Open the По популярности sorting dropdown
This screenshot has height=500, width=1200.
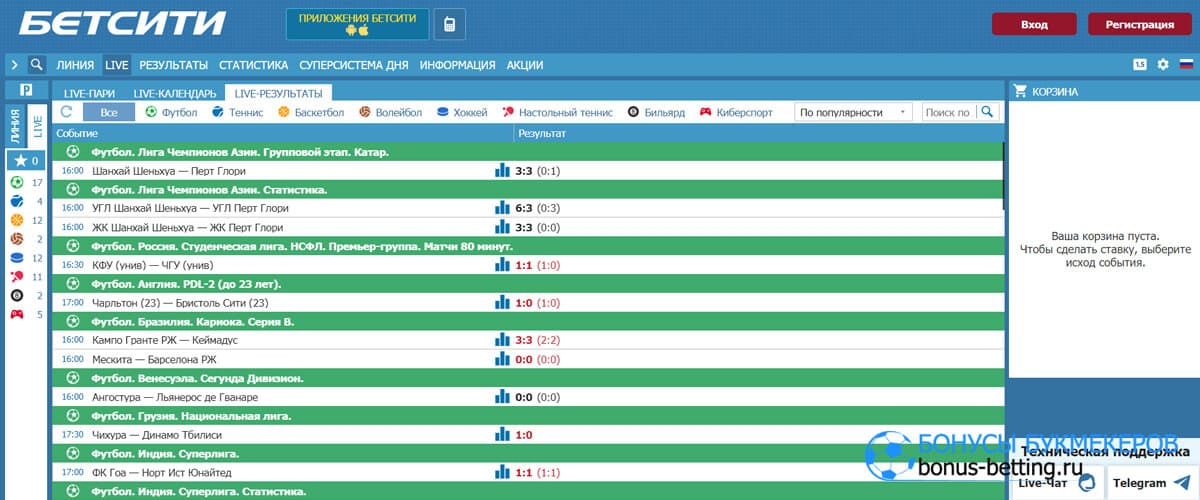coord(853,113)
